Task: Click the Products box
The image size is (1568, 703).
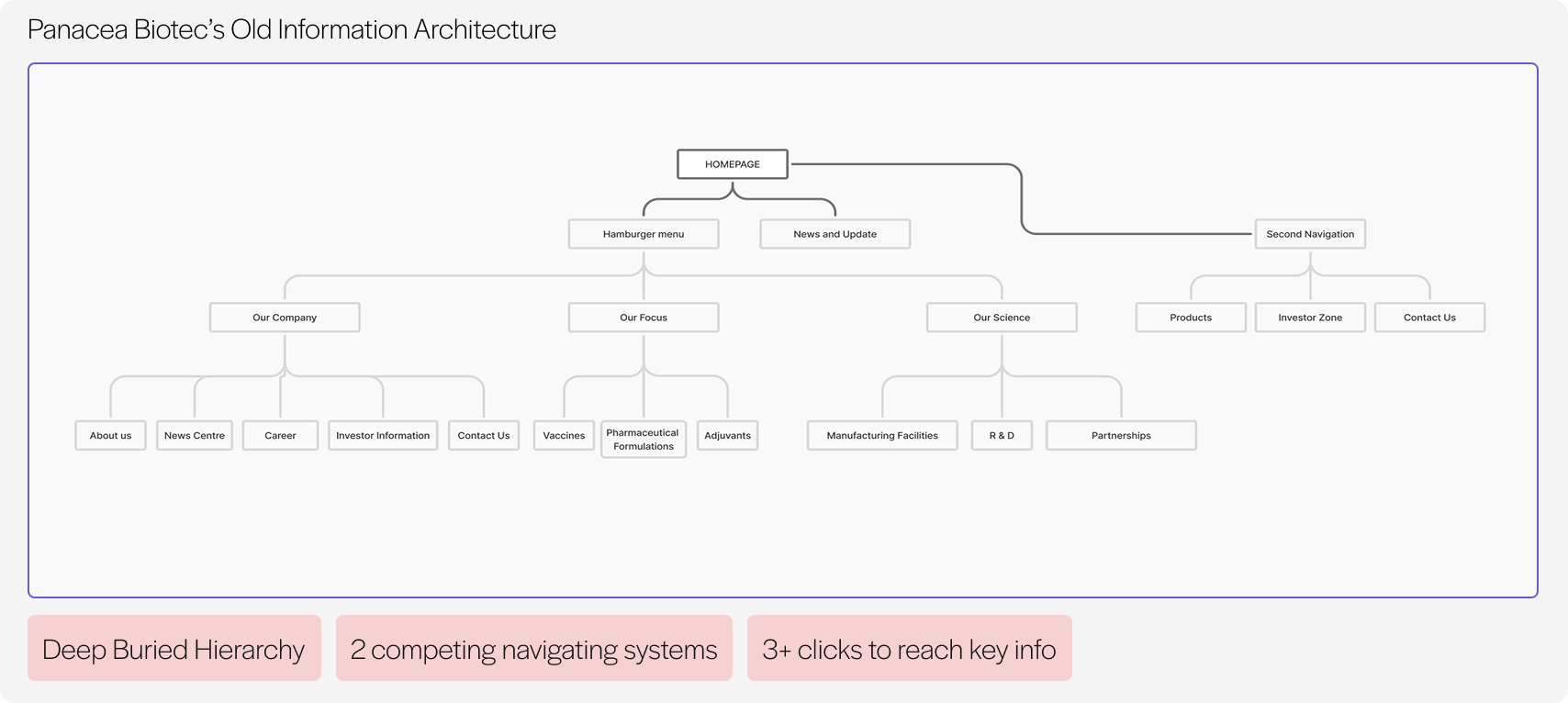Action: click(1191, 318)
